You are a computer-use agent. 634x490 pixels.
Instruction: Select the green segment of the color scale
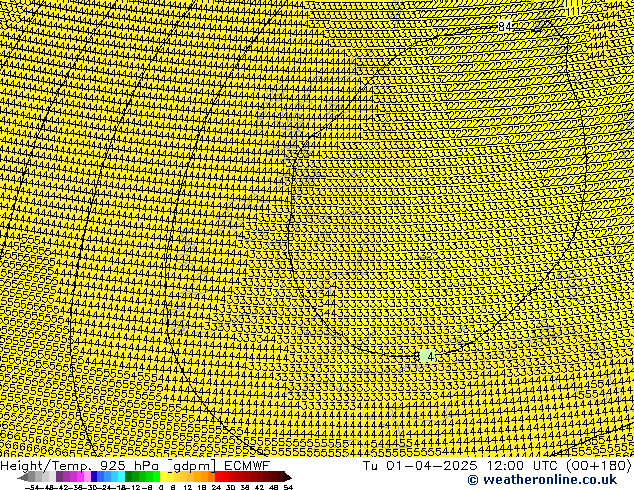tap(142, 477)
